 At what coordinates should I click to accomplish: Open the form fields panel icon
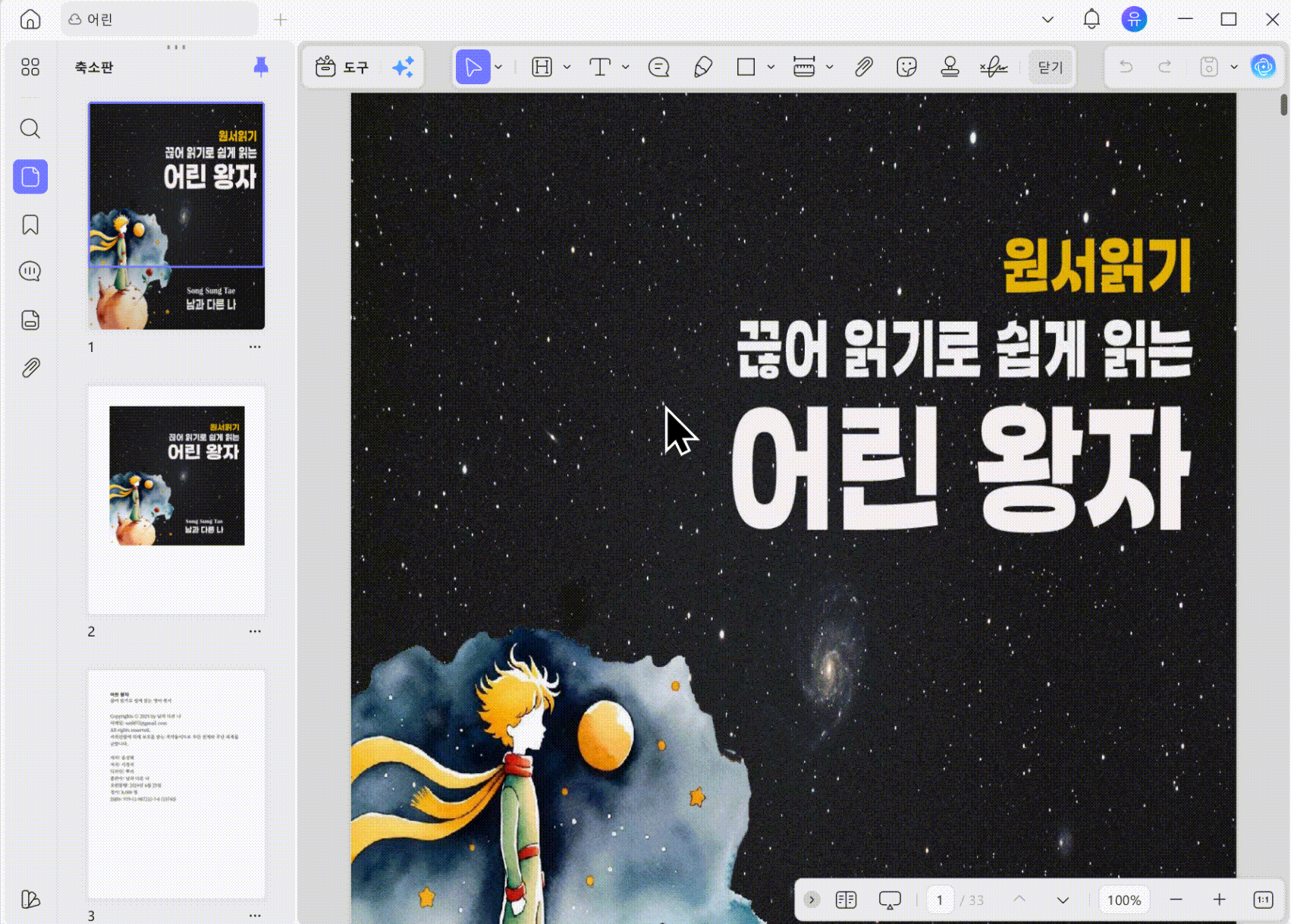click(30, 320)
